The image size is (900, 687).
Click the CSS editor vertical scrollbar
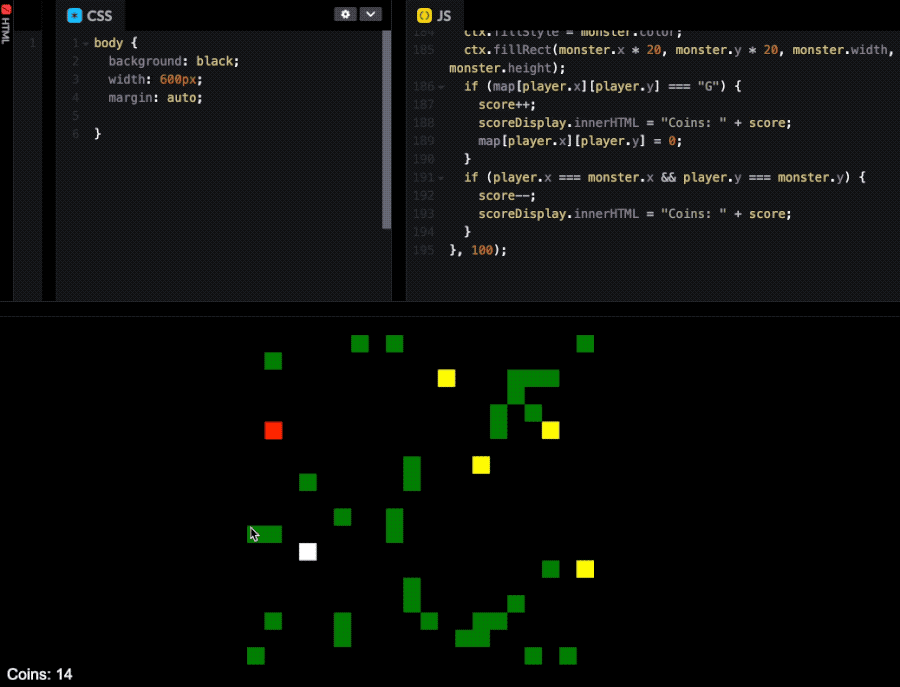pyautogui.click(x=387, y=130)
